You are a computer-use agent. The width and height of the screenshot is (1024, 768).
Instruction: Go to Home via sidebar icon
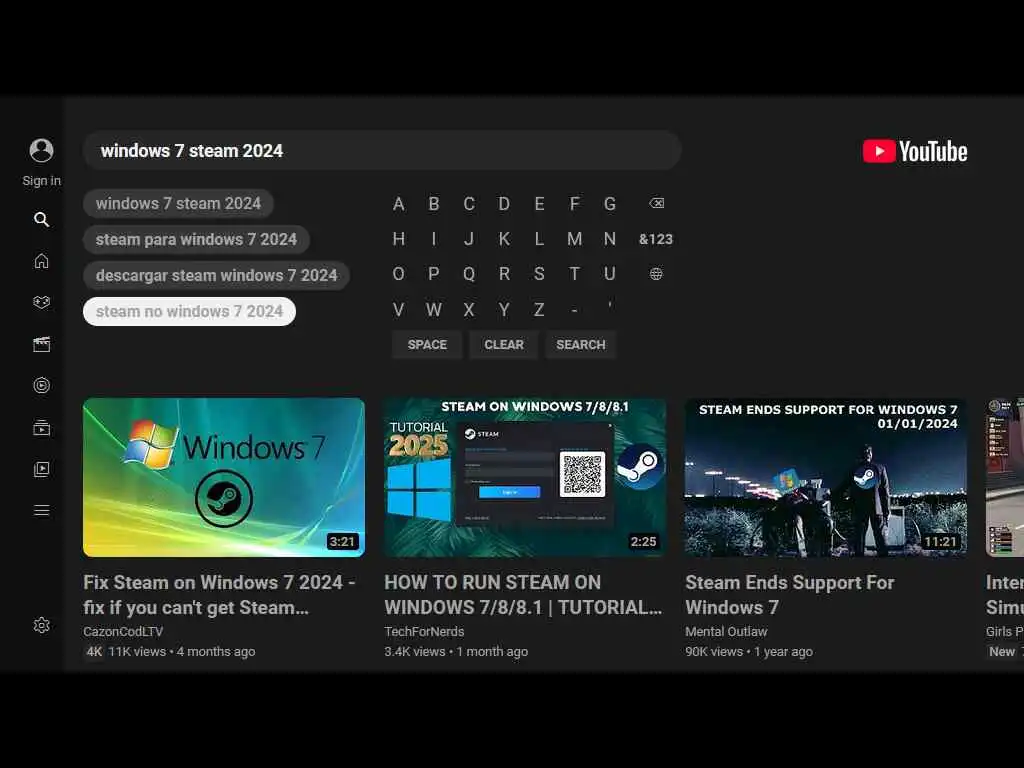pyautogui.click(x=41, y=261)
